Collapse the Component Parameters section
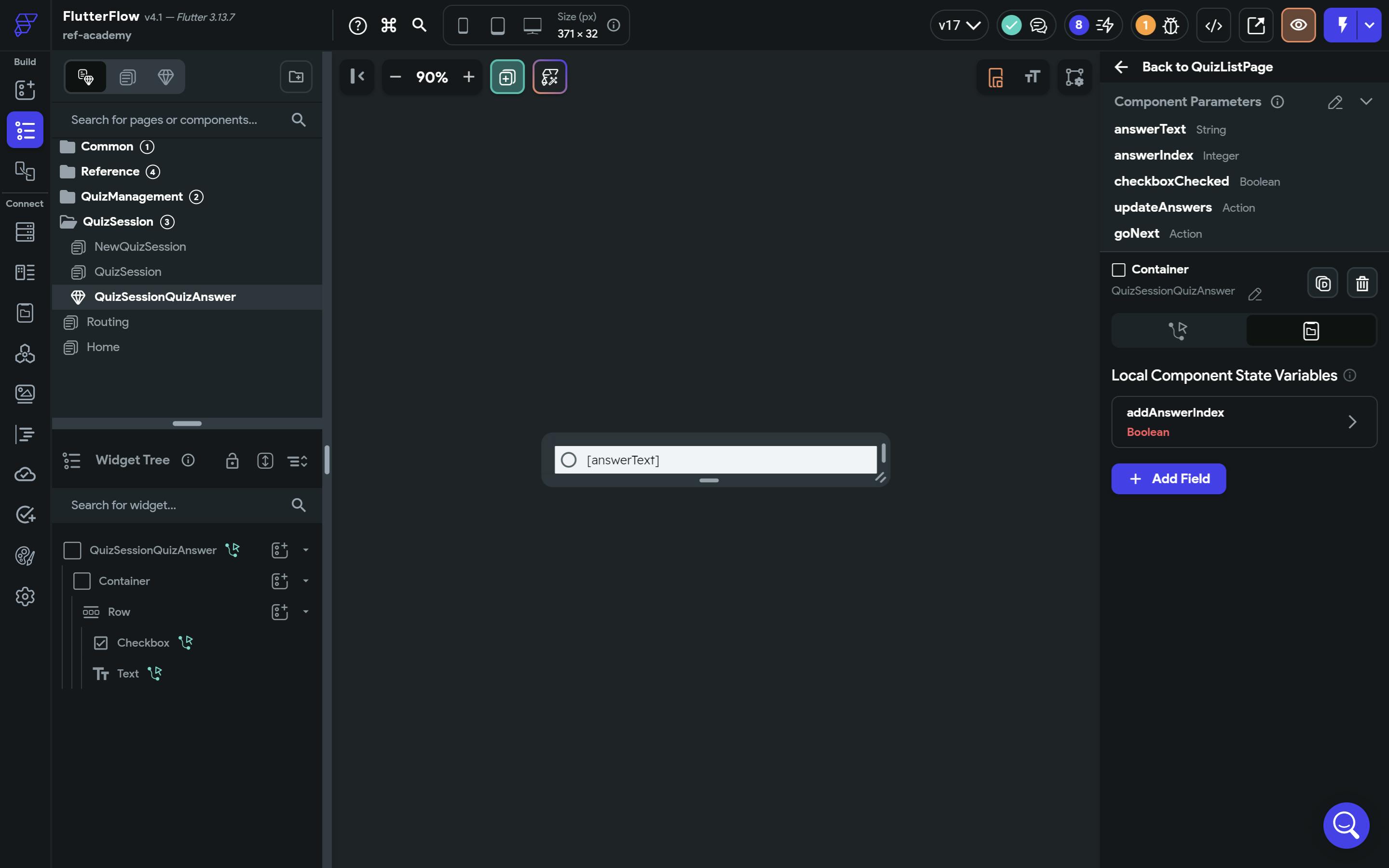Viewport: 1389px width, 868px height. pyautogui.click(x=1365, y=102)
